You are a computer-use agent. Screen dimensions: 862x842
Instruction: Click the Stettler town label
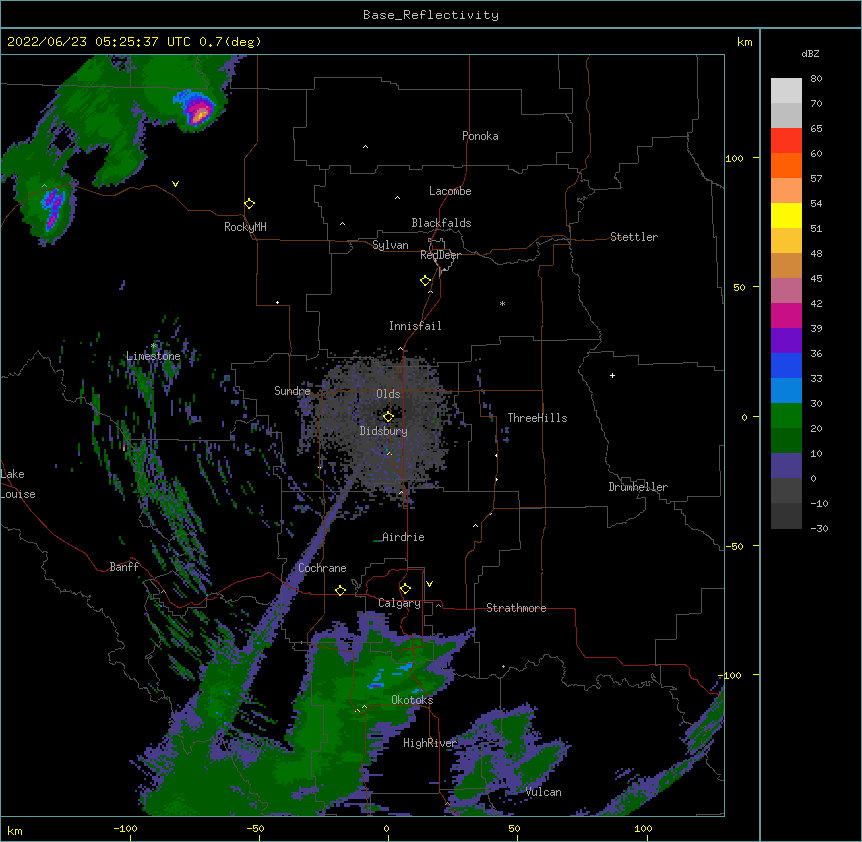tap(633, 237)
